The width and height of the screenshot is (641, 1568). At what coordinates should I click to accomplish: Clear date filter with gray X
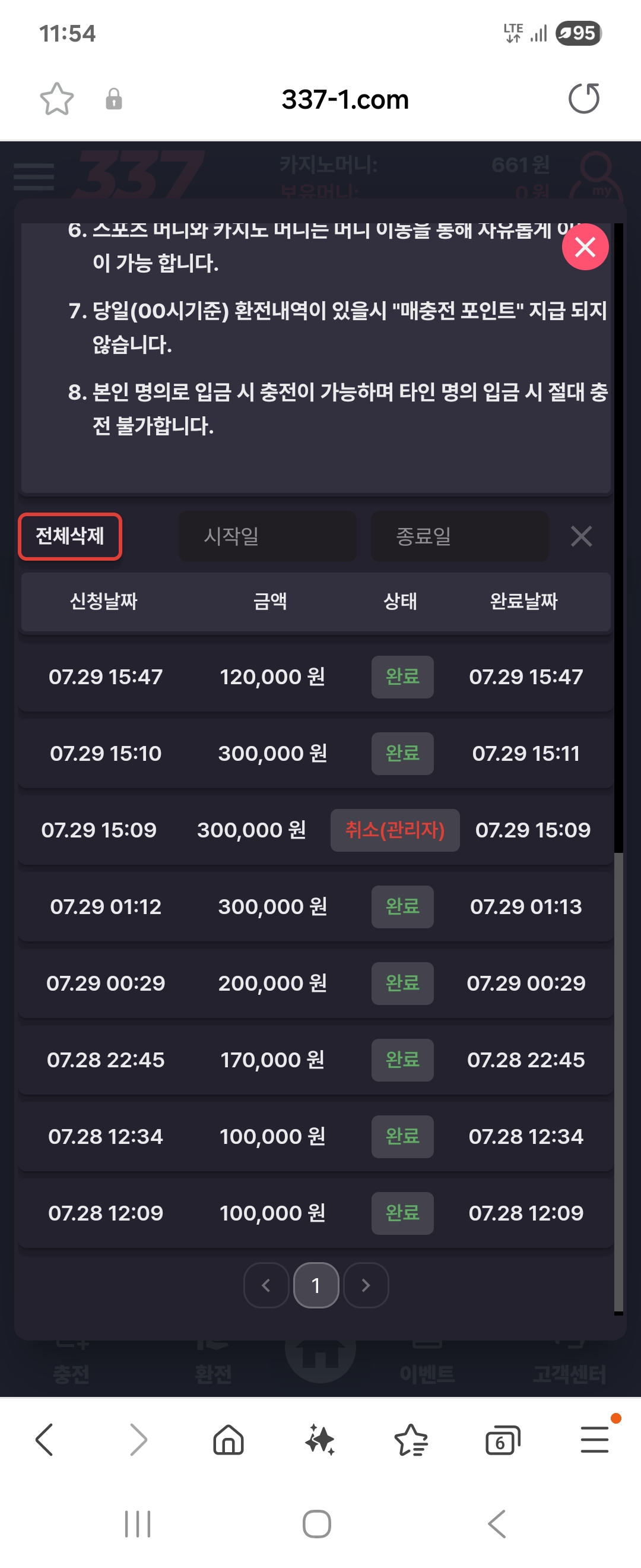(582, 536)
